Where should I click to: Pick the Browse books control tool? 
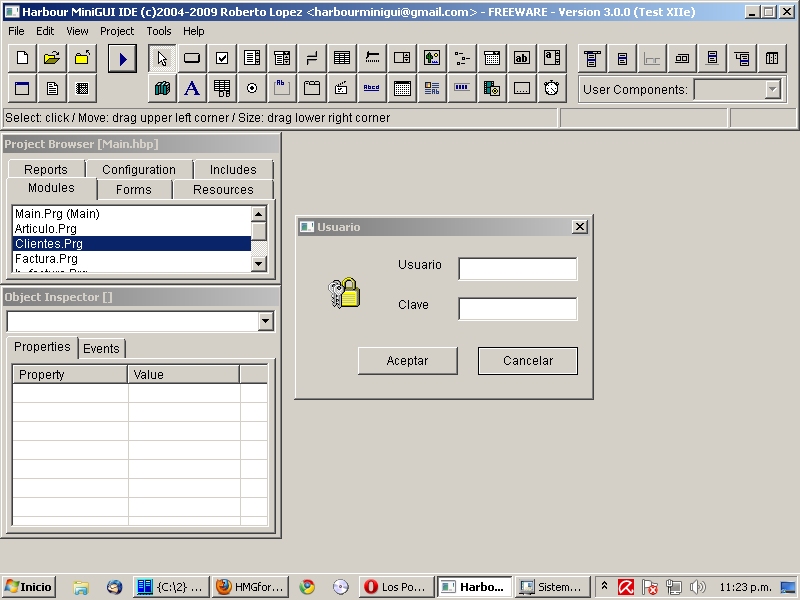click(x=162, y=89)
